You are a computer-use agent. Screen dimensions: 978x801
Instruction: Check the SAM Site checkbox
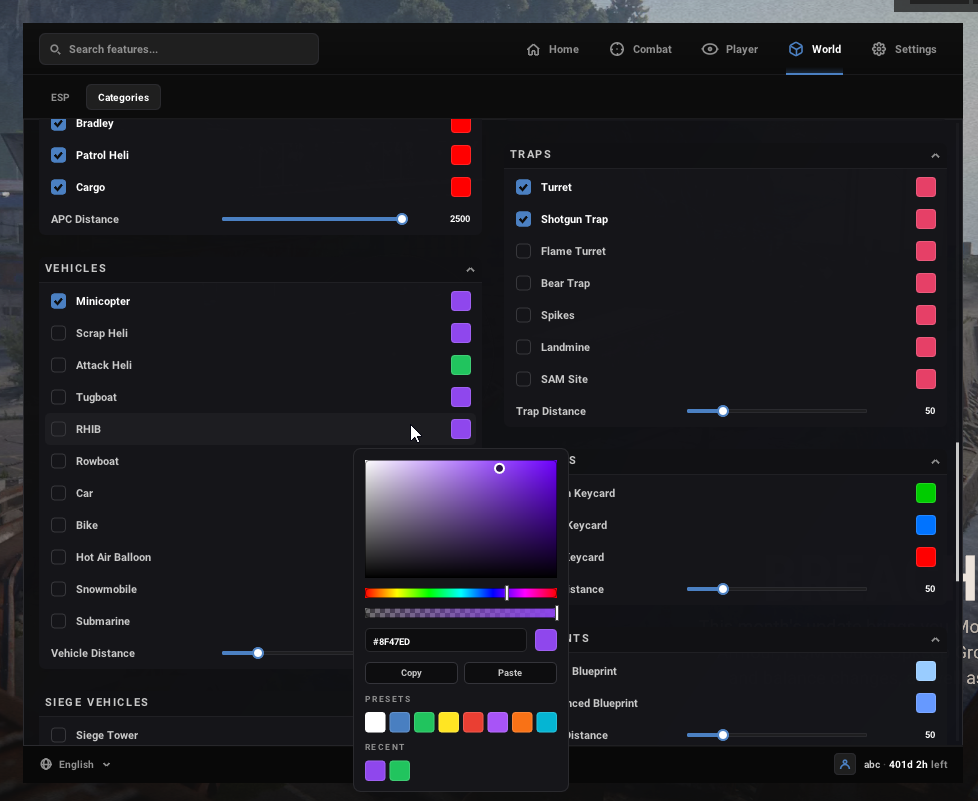pyautogui.click(x=523, y=379)
